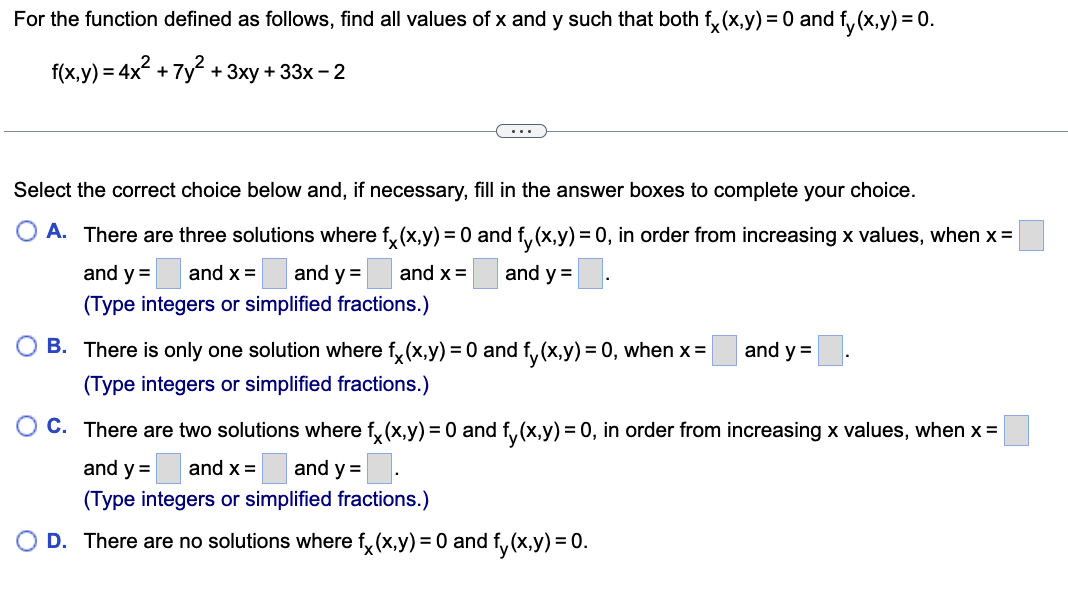Expand the ellipsis divider control
Image resolution: width=1068 pixels, height=596 pixels.
click(521, 130)
